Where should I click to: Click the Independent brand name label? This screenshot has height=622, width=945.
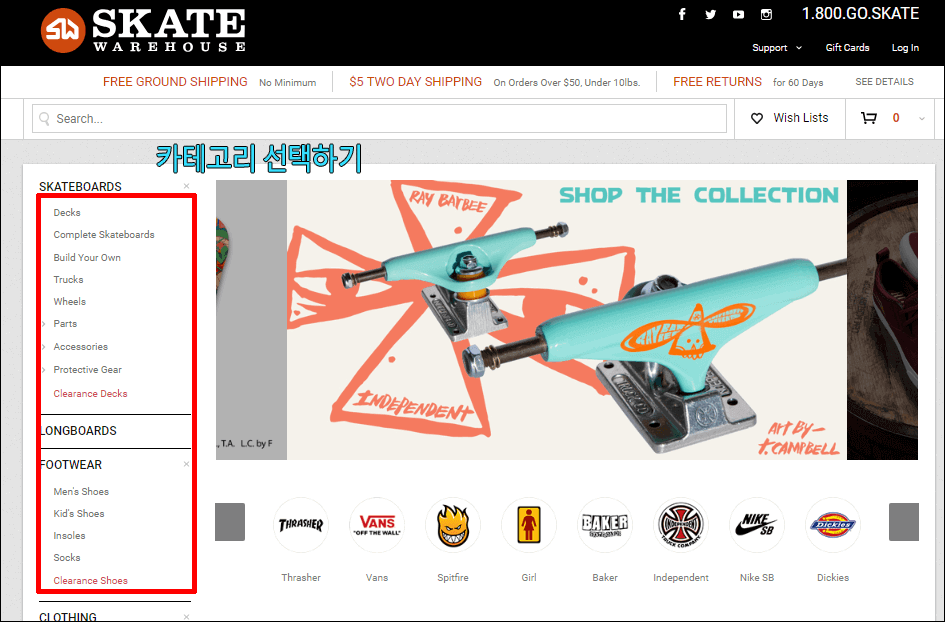[x=680, y=577]
